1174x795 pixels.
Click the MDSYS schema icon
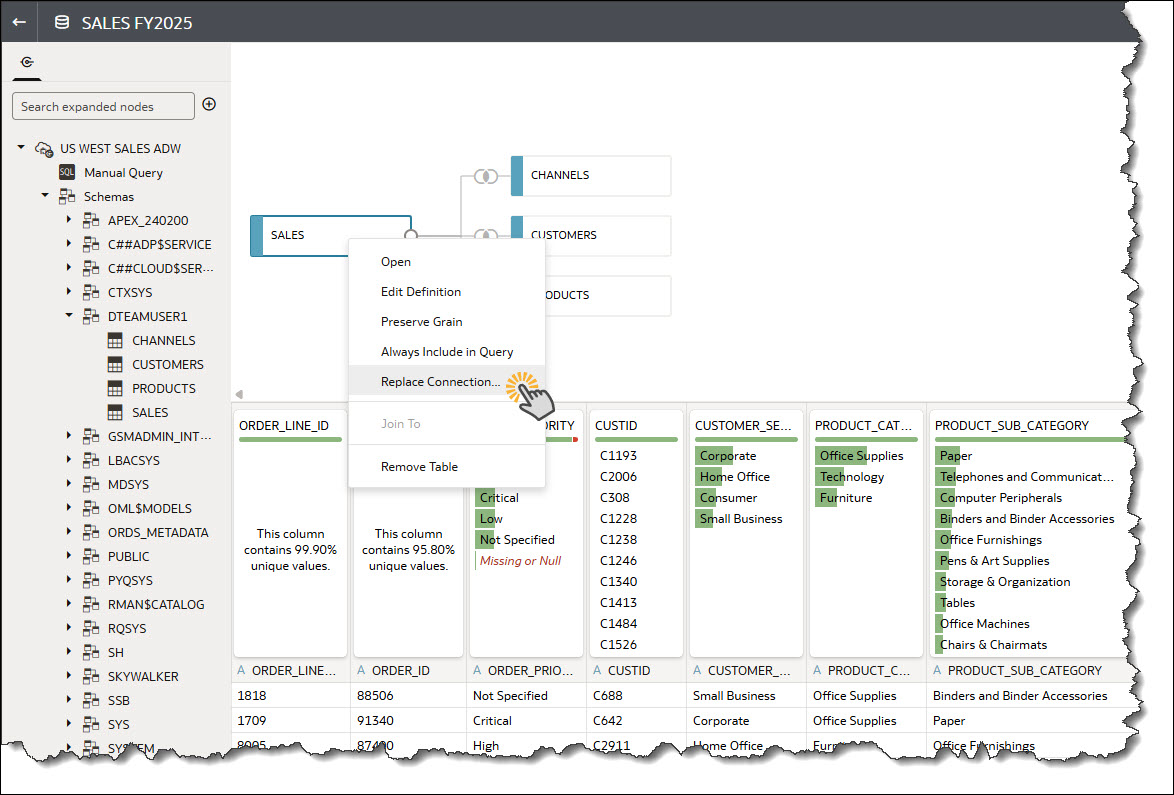(x=91, y=484)
